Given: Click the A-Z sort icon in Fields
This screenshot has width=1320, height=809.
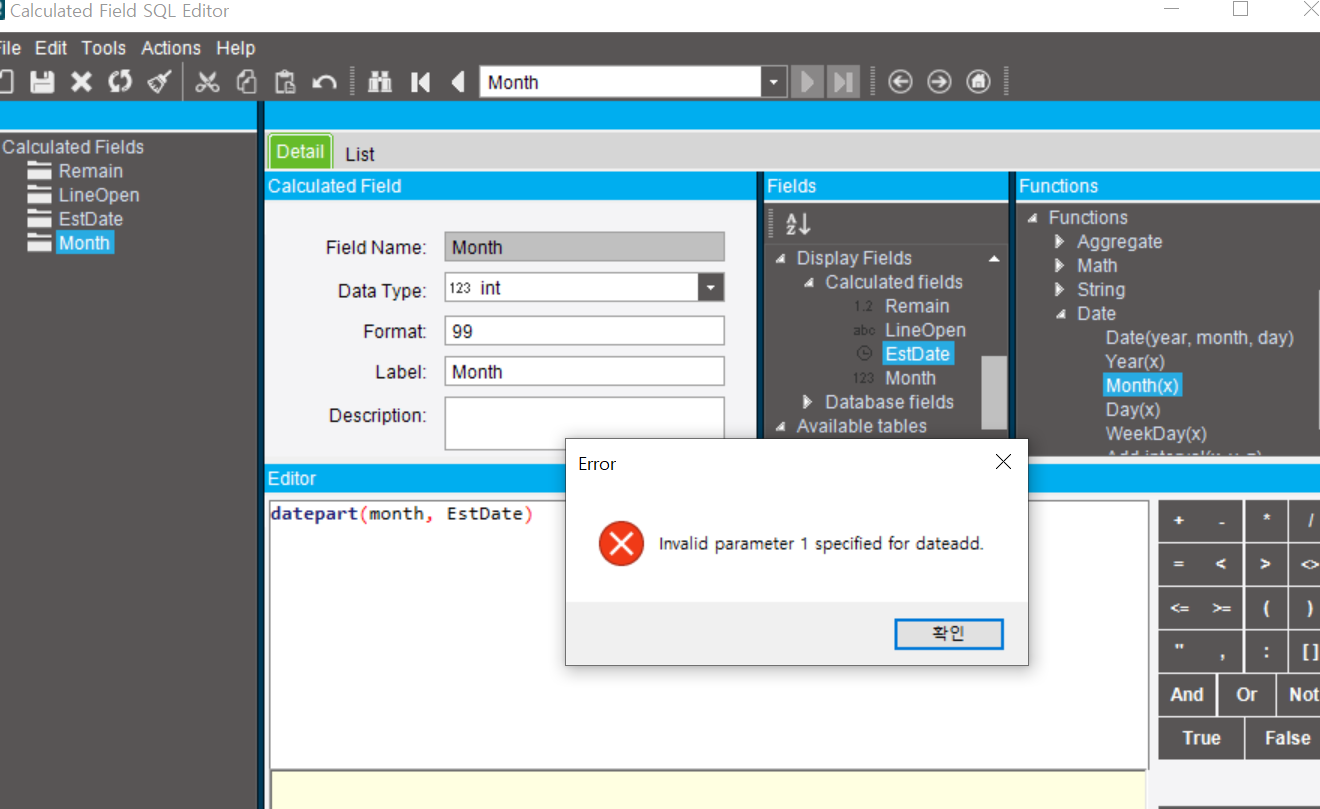Looking at the screenshot, I should pyautogui.click(x=798, y=224).
